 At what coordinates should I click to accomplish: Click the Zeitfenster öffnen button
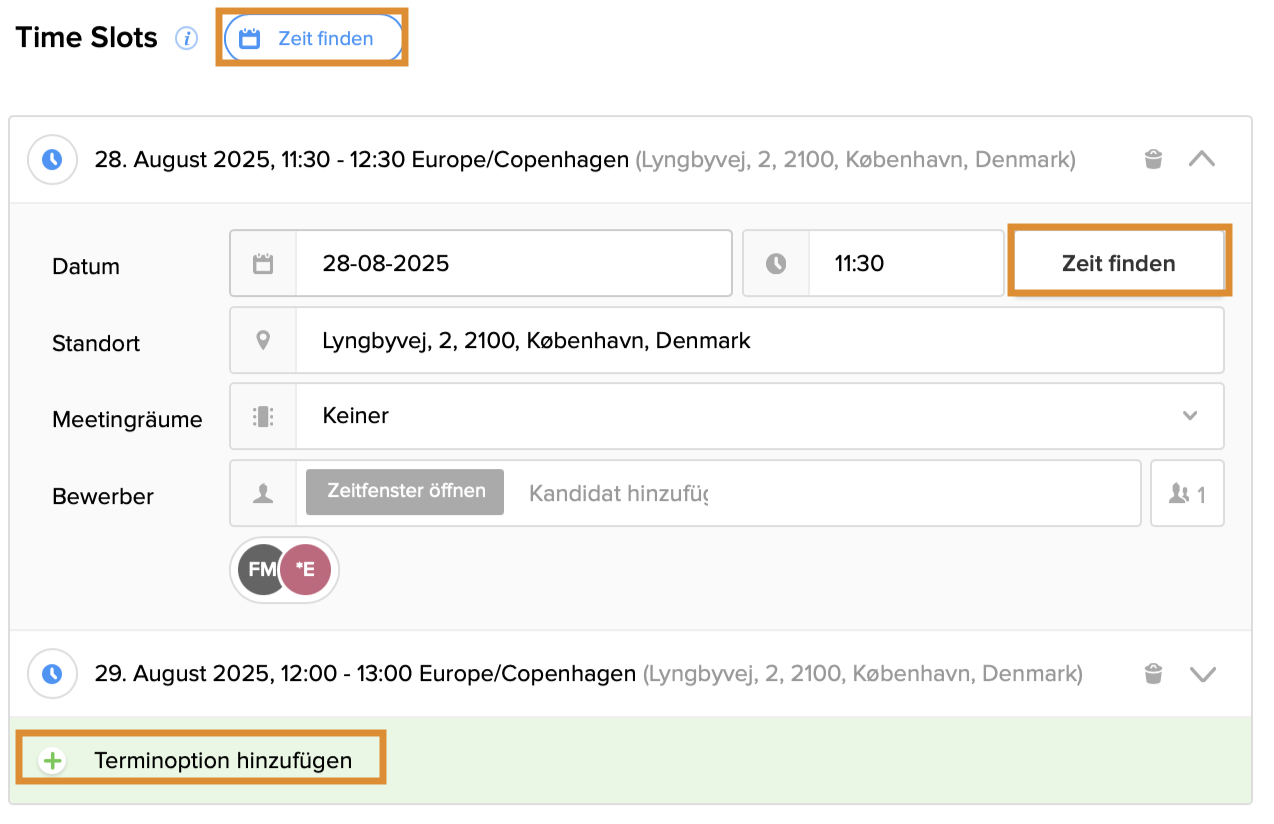click(x=405, y=491)
